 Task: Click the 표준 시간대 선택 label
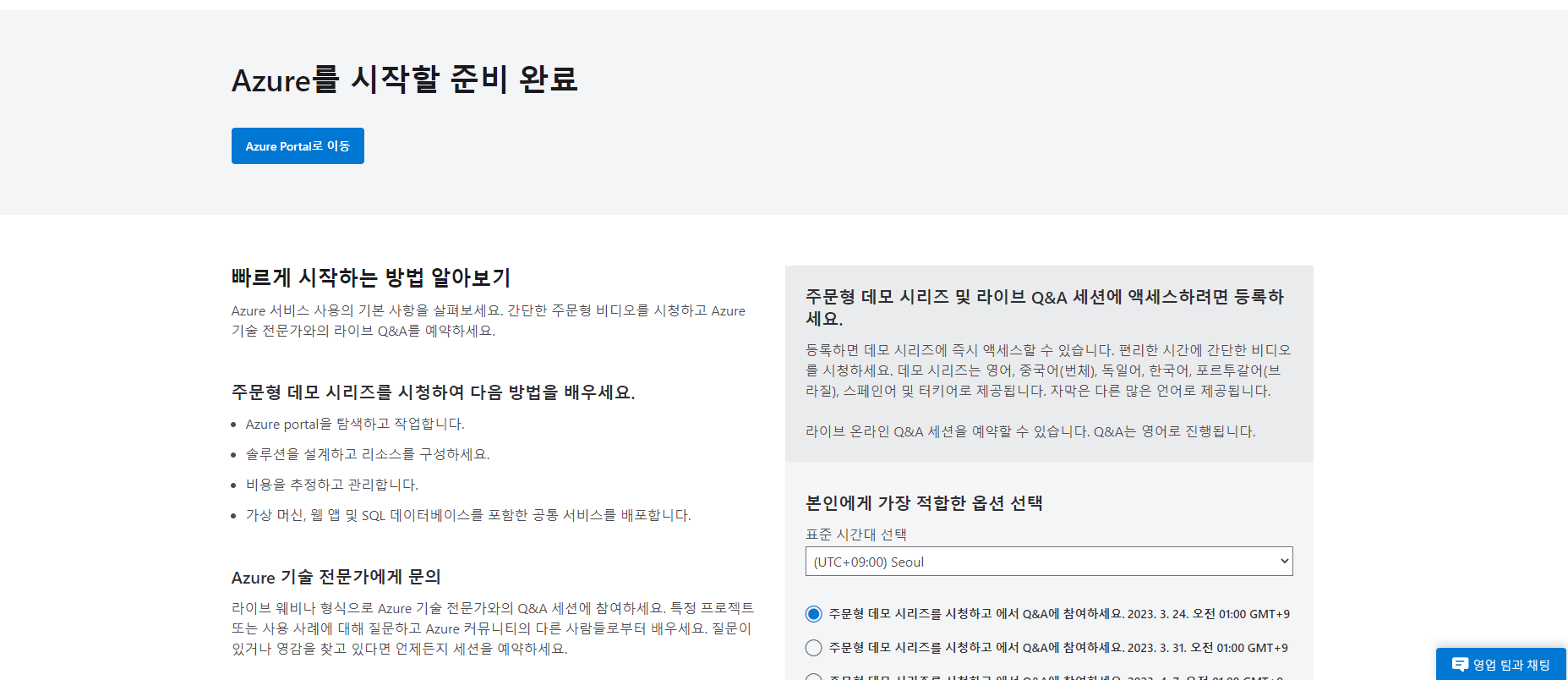click(855, 535)
